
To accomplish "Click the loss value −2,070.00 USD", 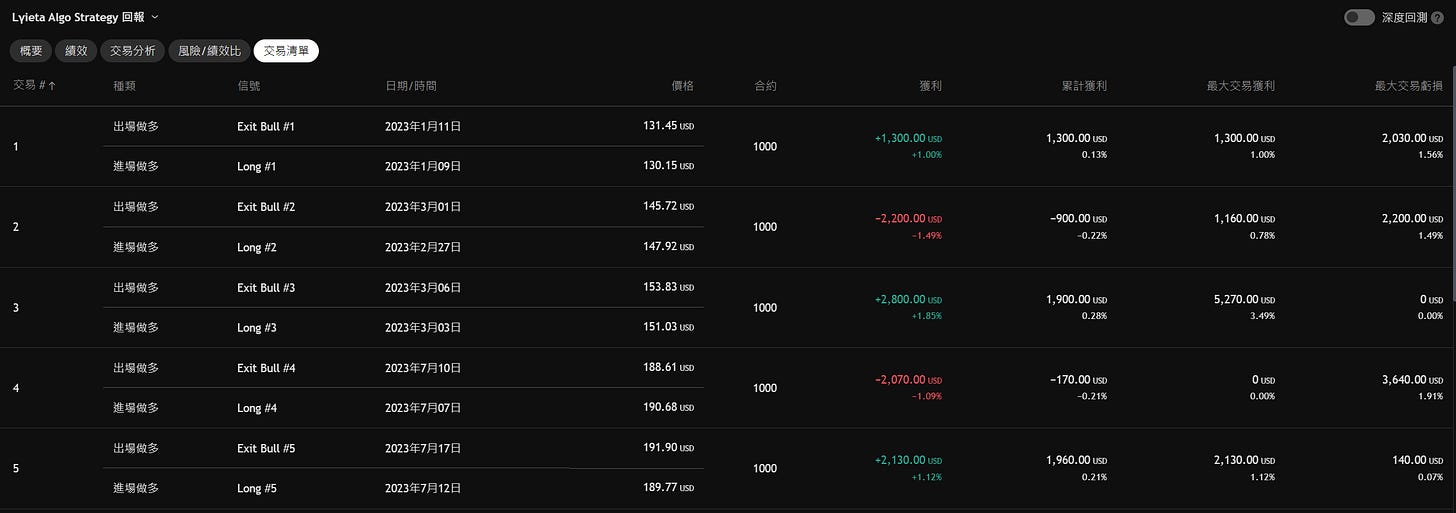I will [908, 379].
